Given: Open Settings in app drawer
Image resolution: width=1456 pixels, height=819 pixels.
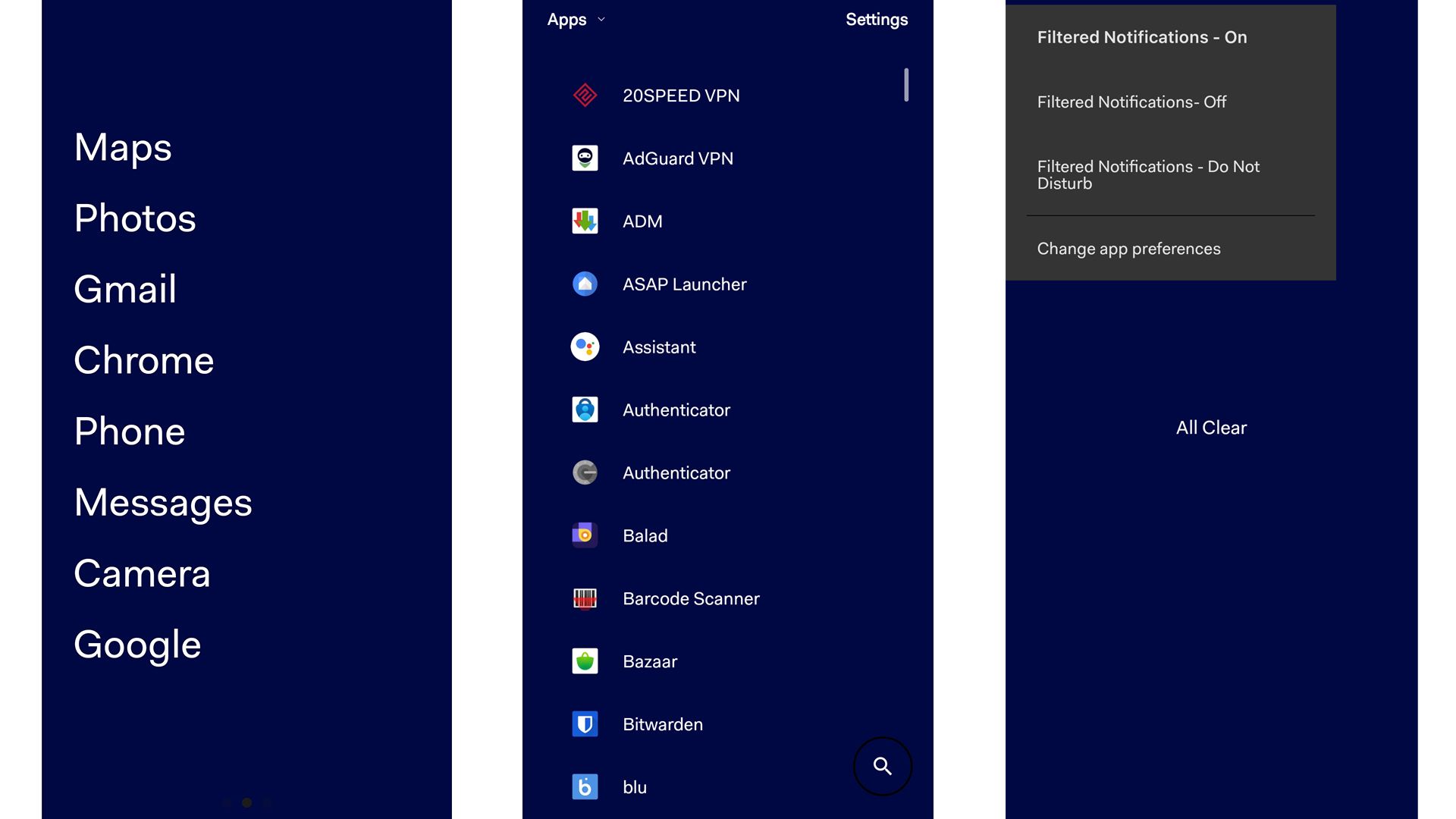Looking at the screenshot, I should 877,20.
